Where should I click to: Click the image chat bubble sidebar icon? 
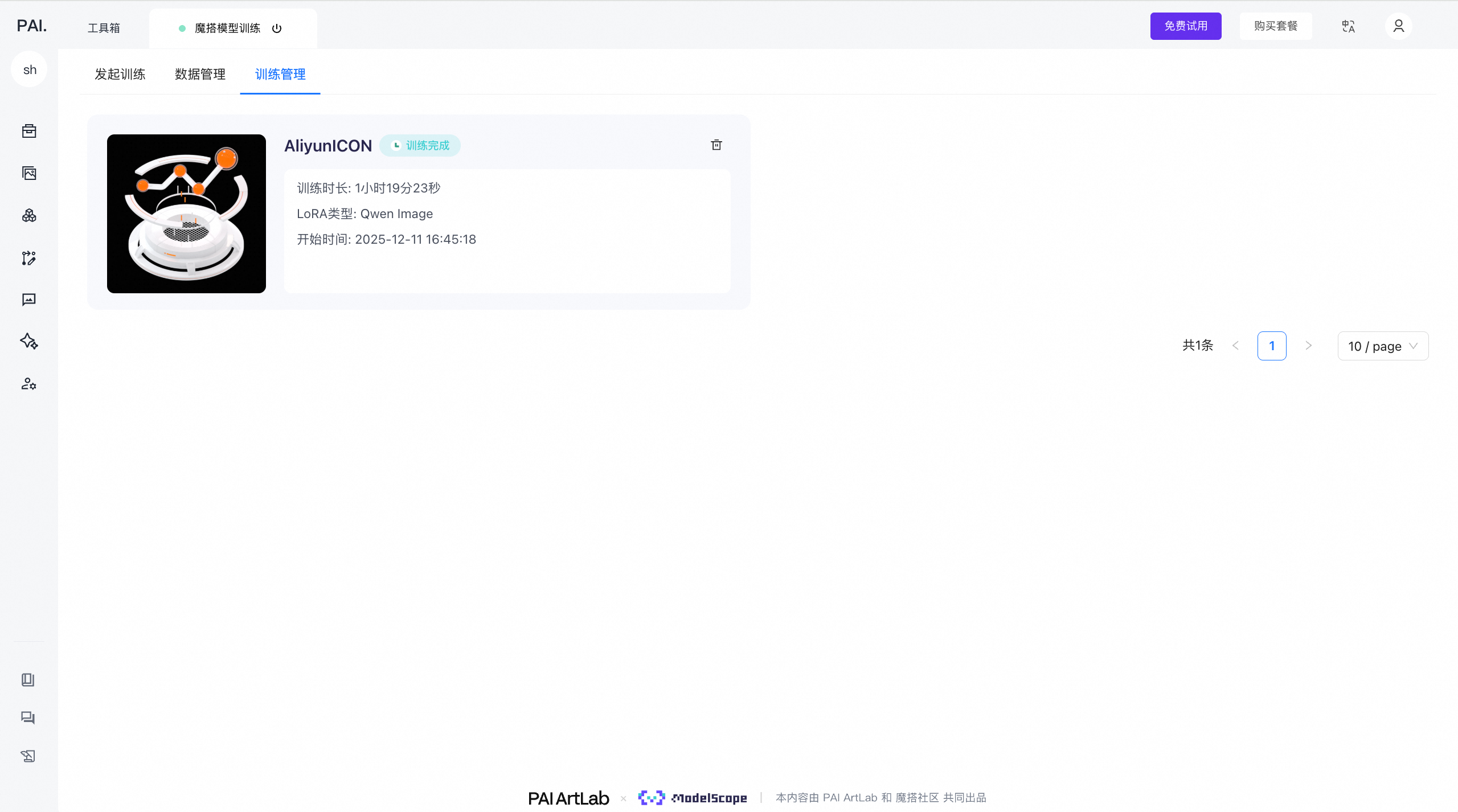point(29,300)
